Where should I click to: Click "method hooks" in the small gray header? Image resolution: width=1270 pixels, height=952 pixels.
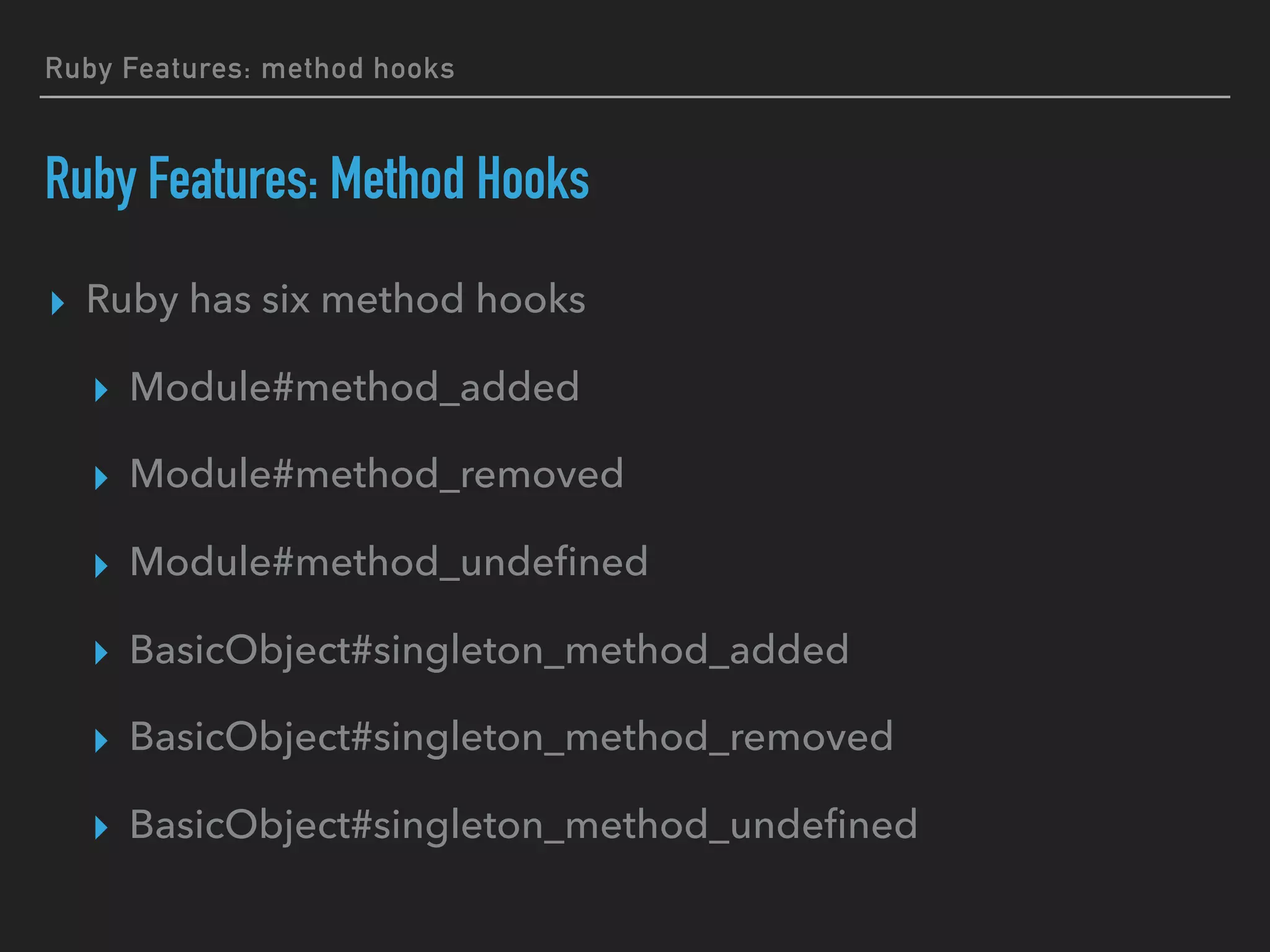tap(358, 68)
